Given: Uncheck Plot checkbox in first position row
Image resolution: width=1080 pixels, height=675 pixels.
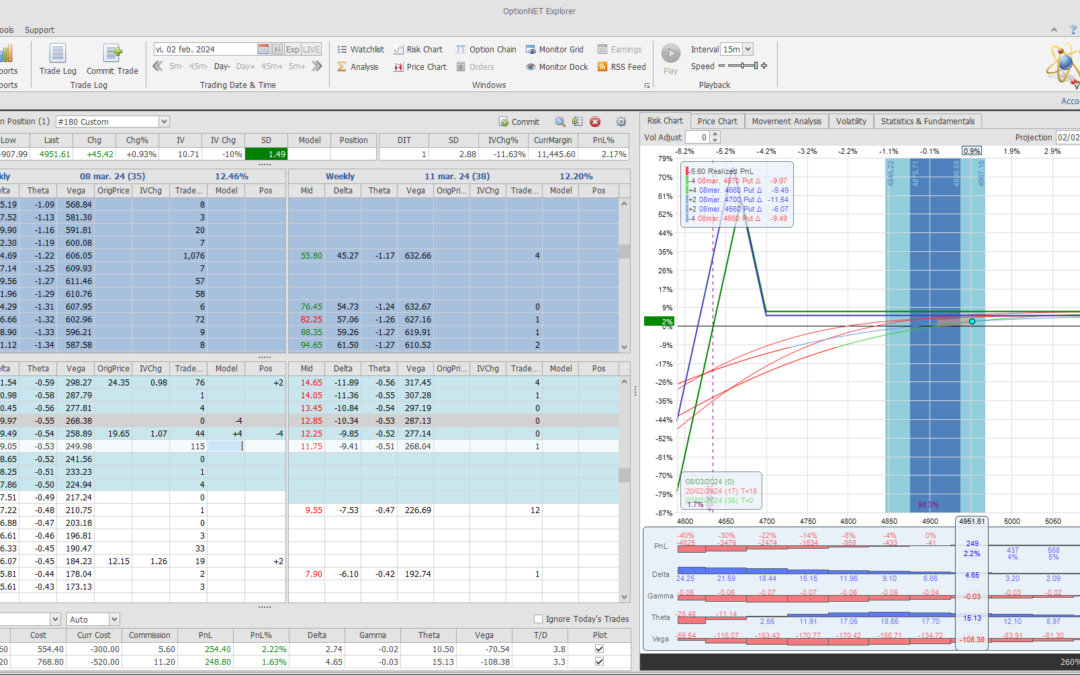Looking at the screenshot, I should coord(599,649).
